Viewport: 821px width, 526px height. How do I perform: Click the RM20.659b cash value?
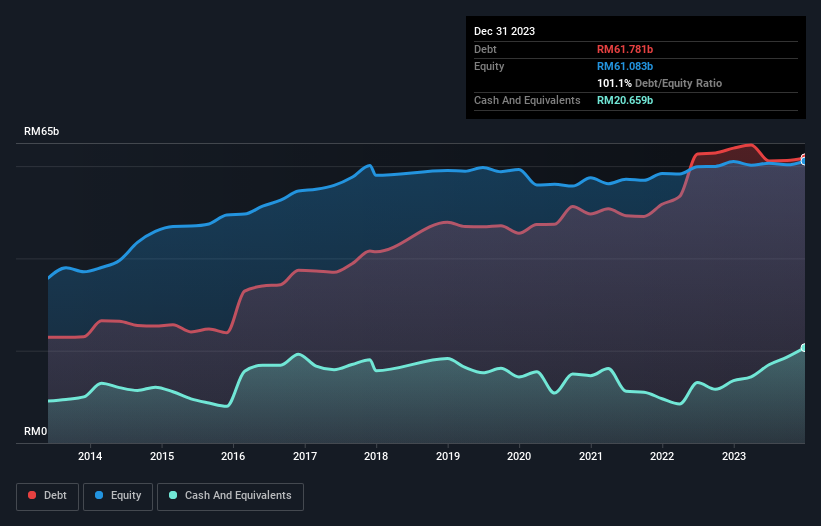(625, 100)
